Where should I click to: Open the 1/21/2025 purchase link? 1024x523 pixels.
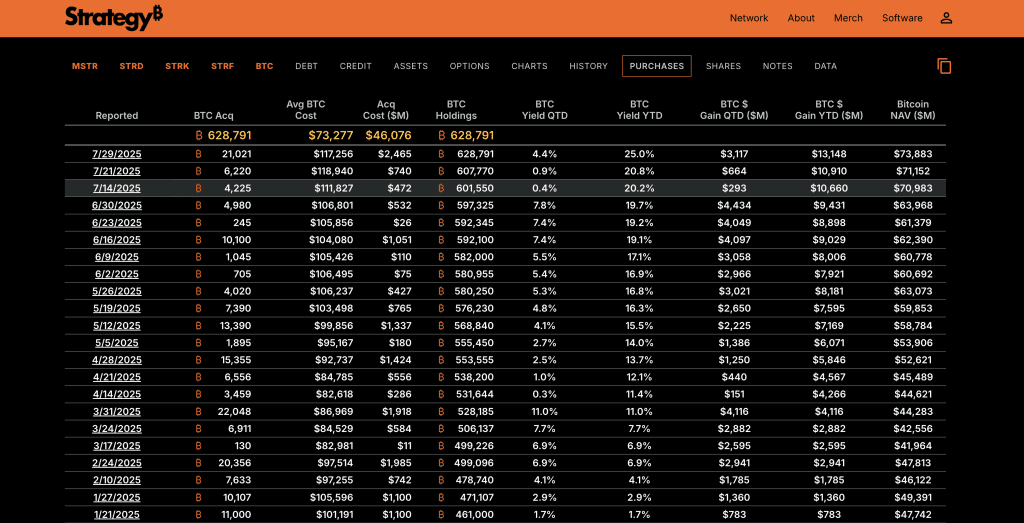[x=117, y=515]
